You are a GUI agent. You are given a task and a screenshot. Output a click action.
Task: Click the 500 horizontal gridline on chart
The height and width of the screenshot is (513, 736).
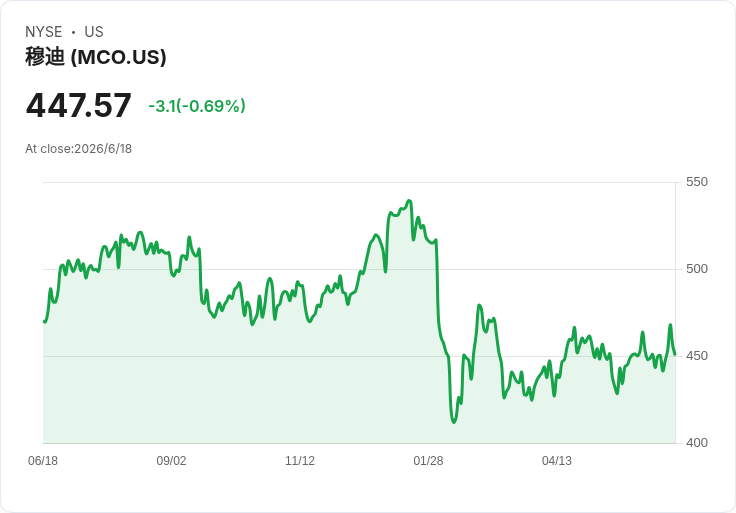[359, 269]
